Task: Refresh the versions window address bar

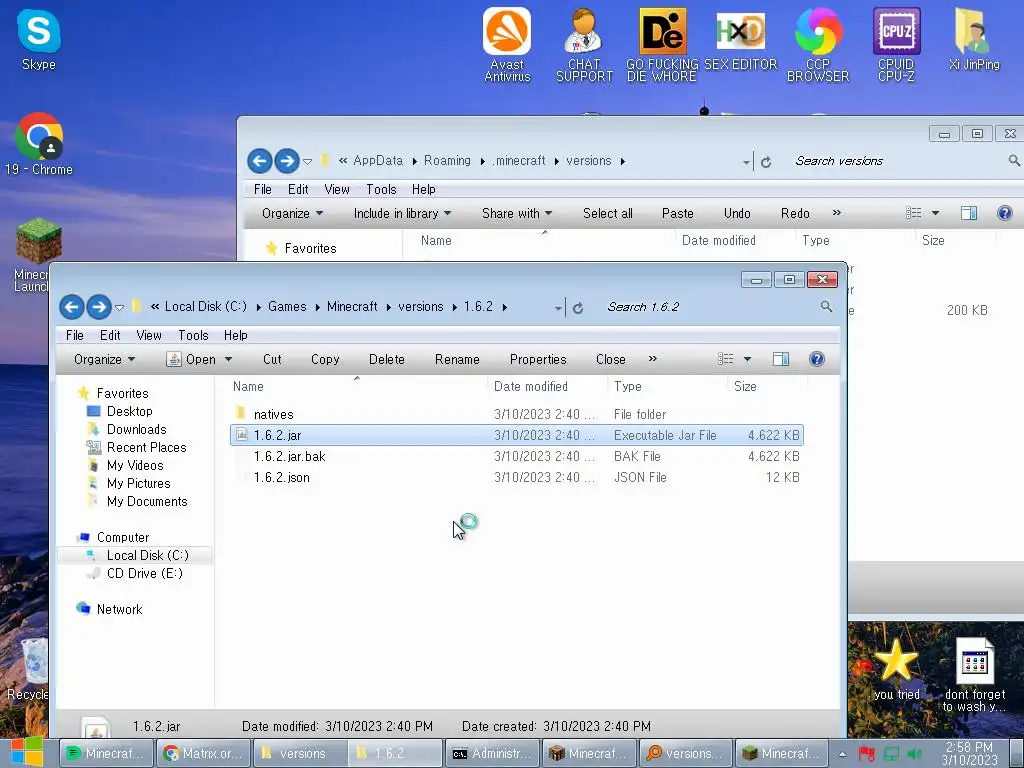Action: [766, 161]
